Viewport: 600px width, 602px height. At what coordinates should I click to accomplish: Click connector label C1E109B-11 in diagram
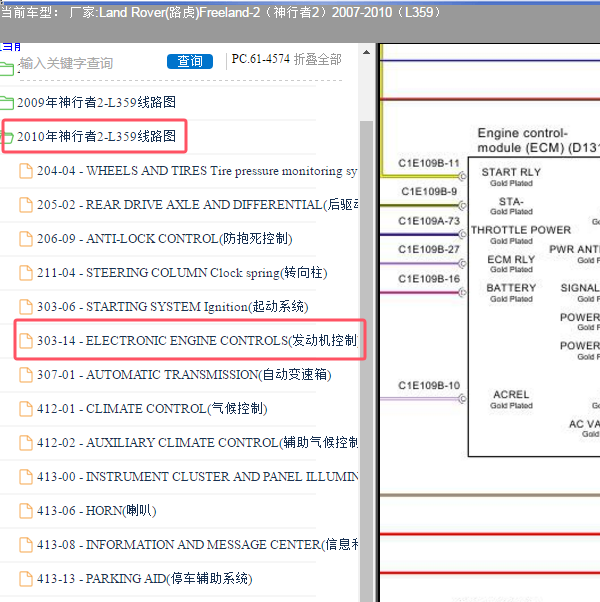(x=429, y=163)
